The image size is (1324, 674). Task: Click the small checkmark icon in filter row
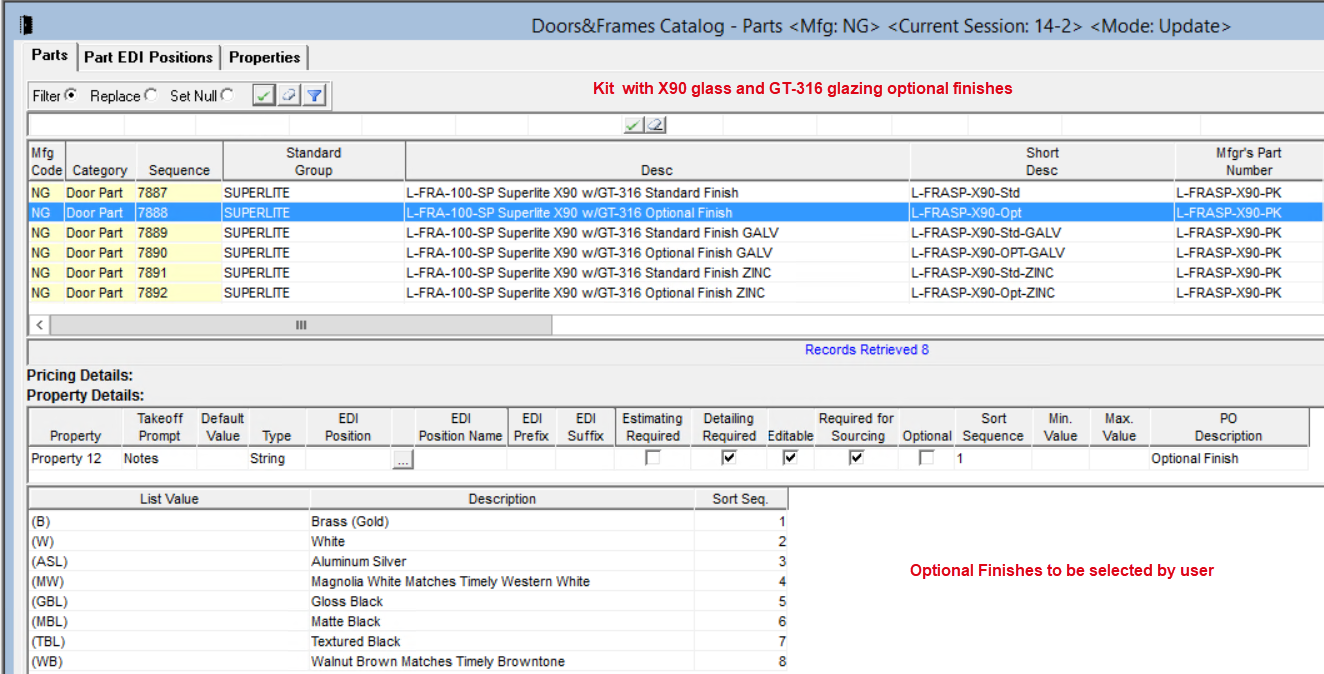click(633, 125)
